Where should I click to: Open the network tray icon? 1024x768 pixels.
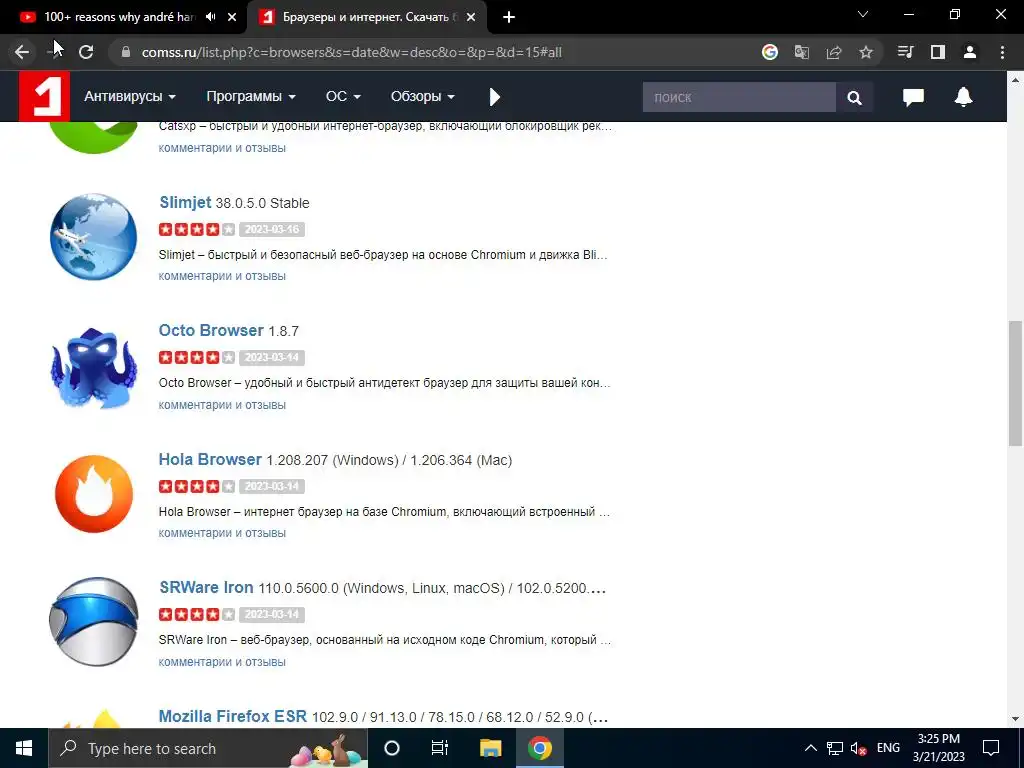[835, 748]
